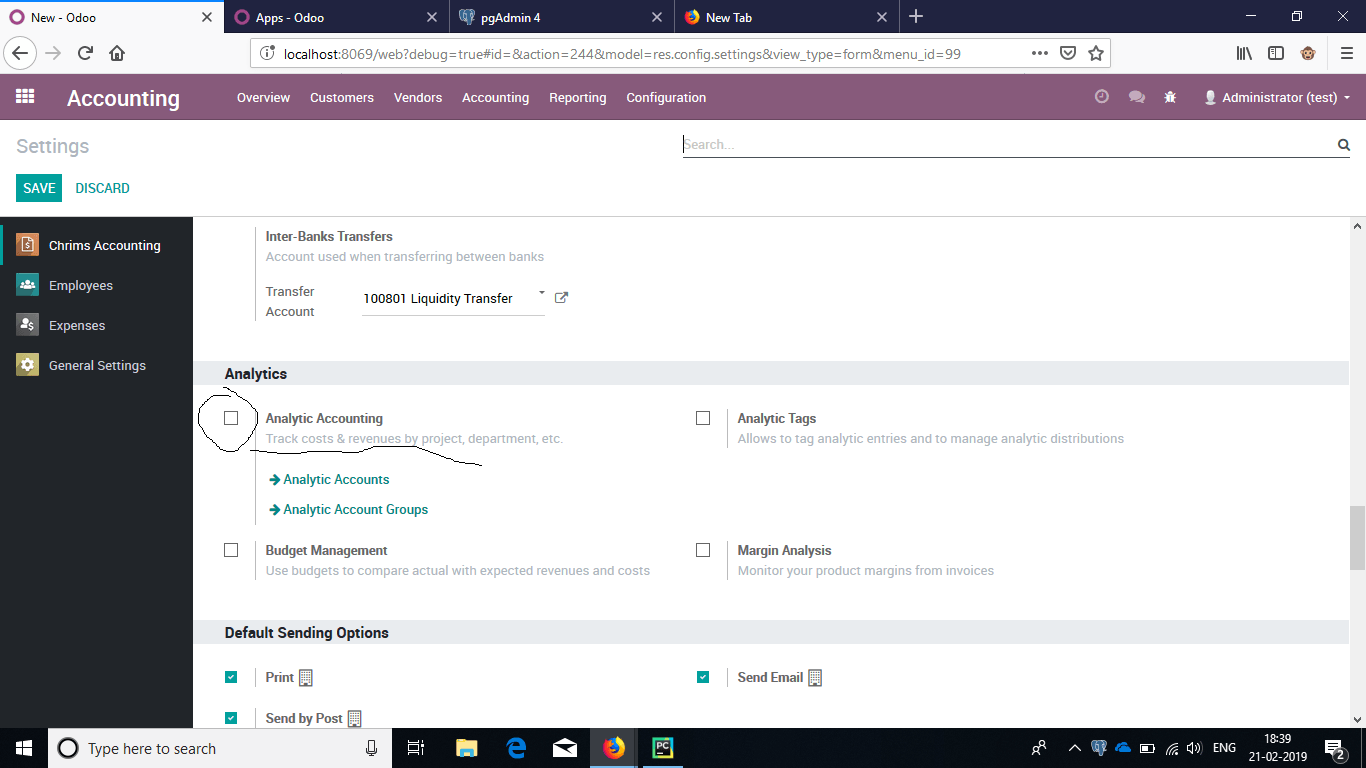Click the SAVE button

click(x=39, y=188)
